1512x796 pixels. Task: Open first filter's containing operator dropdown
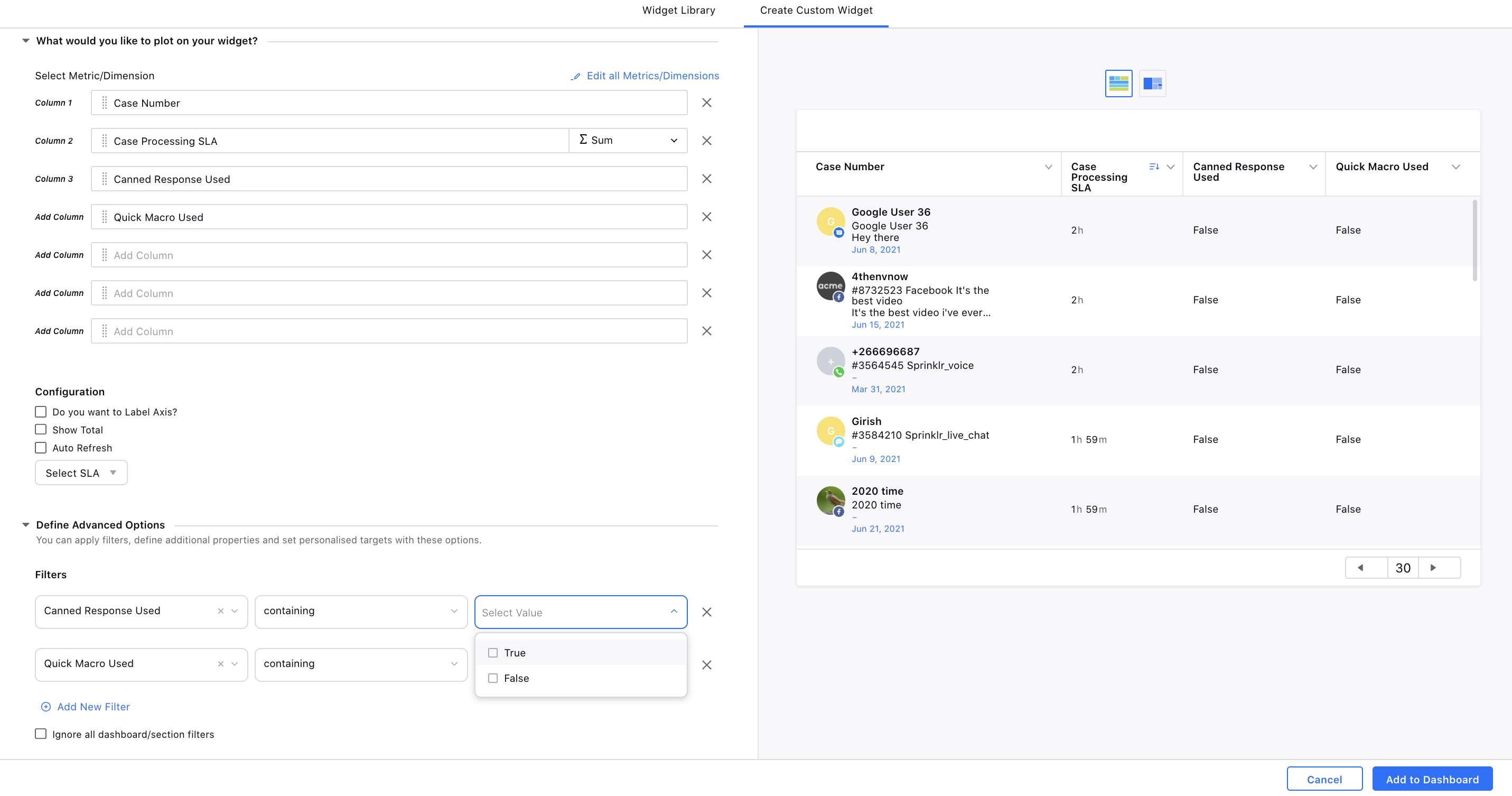coord(361,612)
